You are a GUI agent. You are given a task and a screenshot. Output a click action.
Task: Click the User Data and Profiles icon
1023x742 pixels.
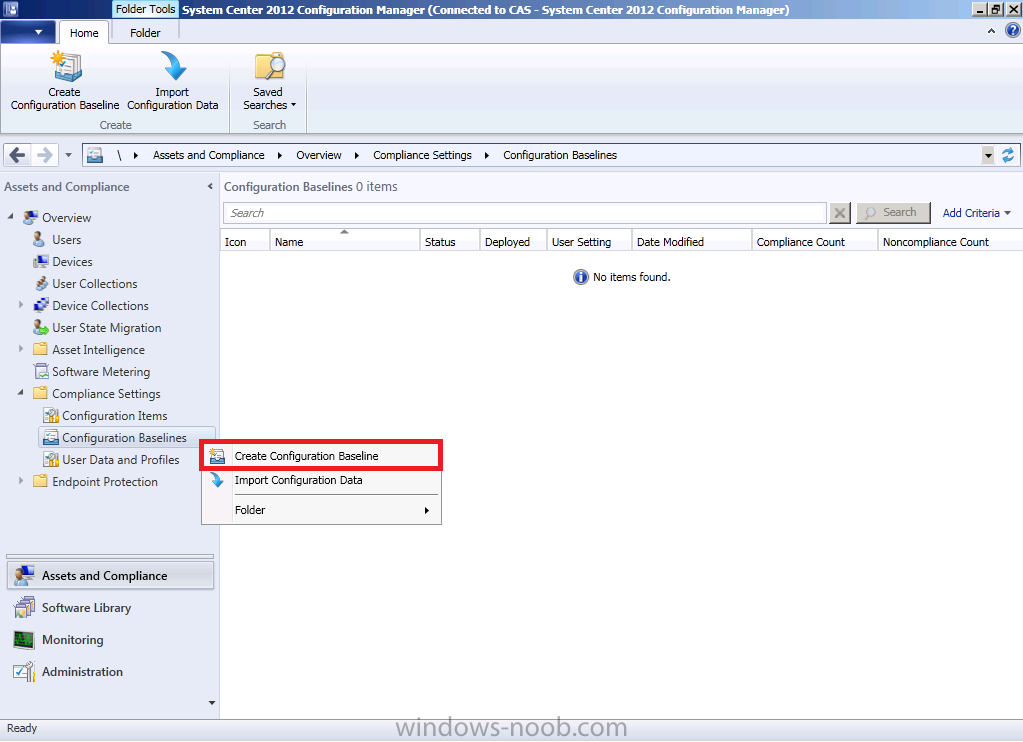click(51, 459)
